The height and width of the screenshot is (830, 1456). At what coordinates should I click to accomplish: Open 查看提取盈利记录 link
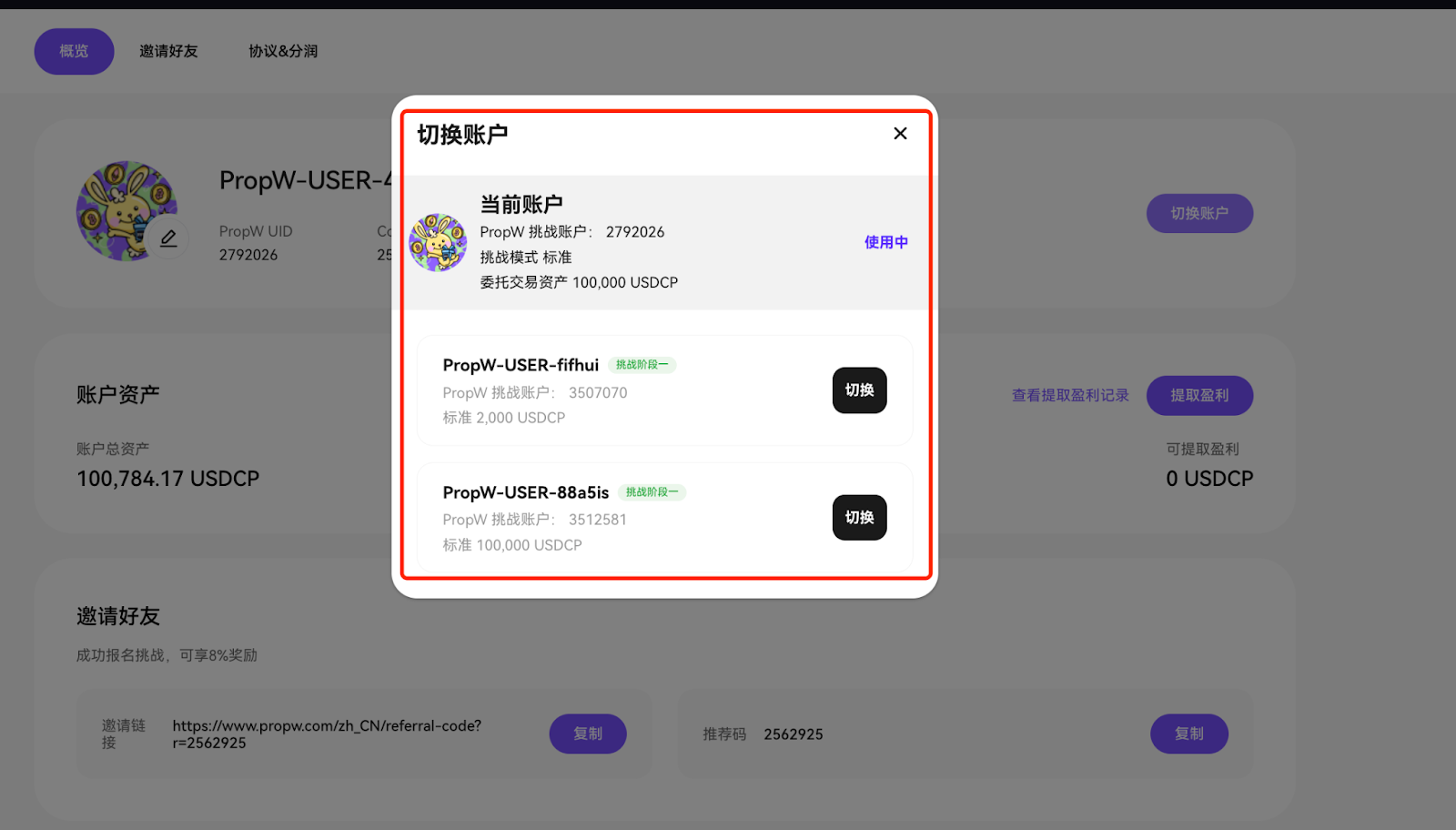click(1070, 396)
